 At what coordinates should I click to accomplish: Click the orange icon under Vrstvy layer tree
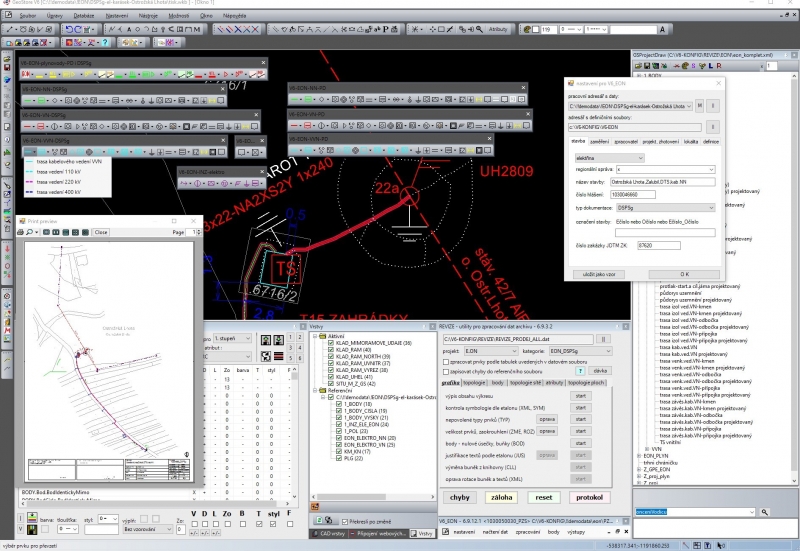[315, 507]
